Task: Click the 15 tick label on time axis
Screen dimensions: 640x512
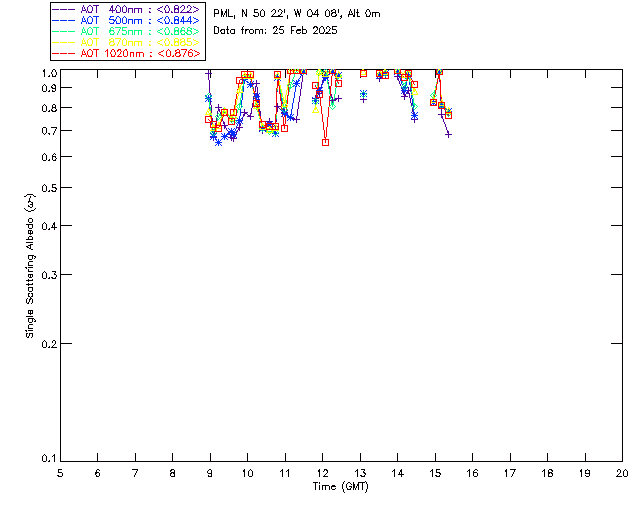Action: [435, 472]
